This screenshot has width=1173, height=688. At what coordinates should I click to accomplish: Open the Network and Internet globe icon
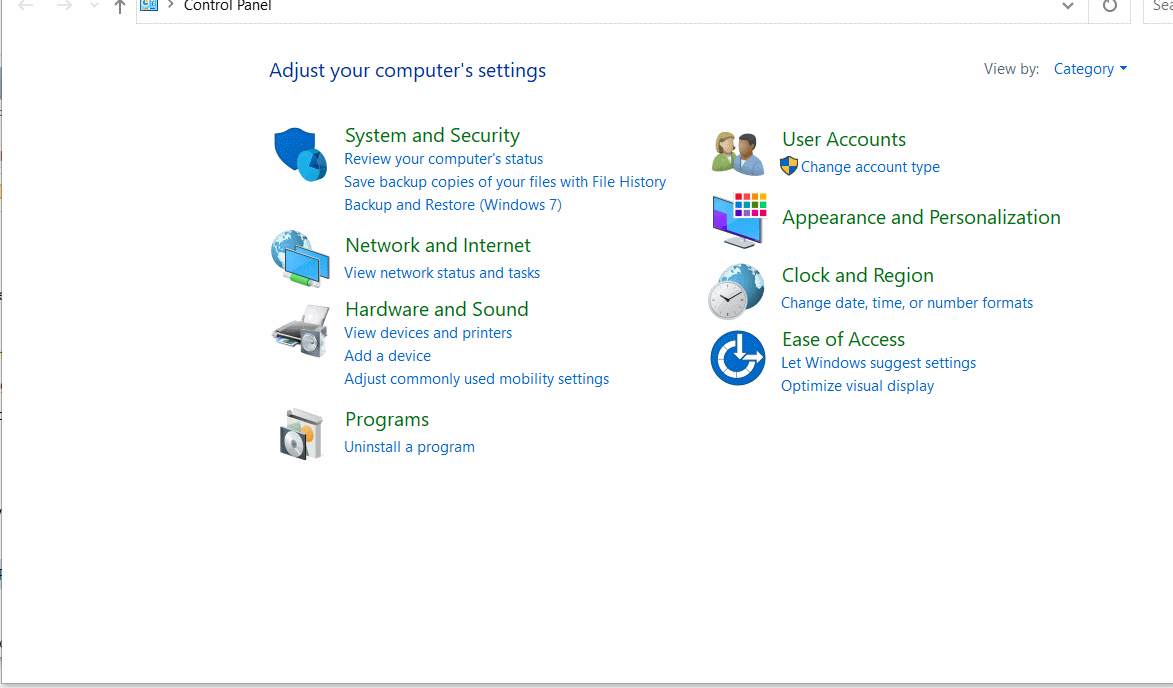[x=300, y=258]
